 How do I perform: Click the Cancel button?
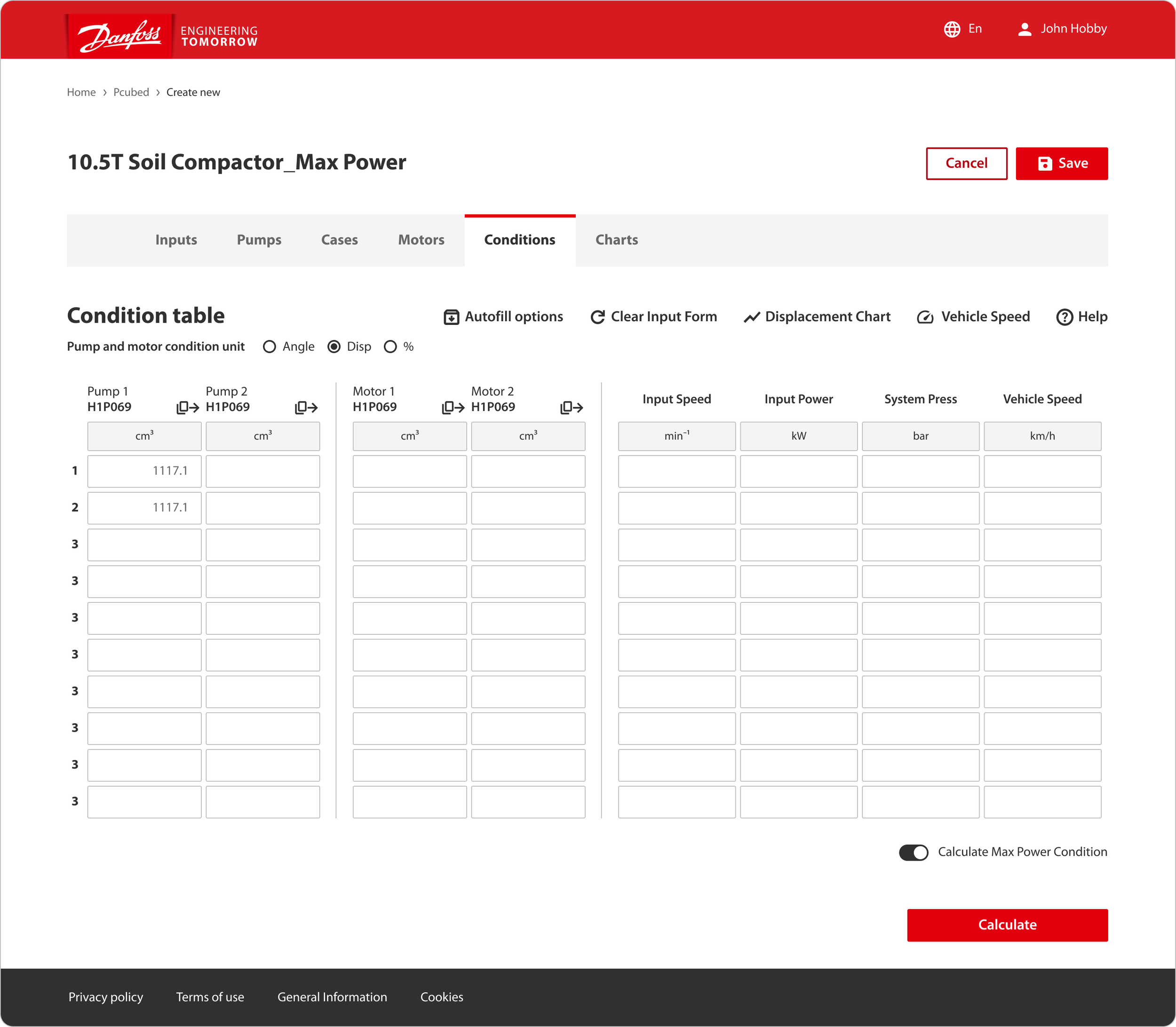966,163
